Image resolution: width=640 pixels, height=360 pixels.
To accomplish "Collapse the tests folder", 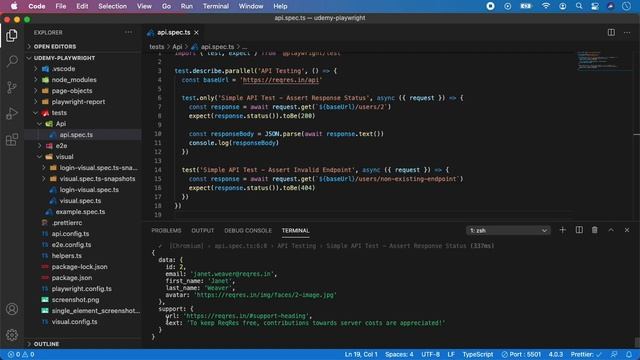I will pyautogui.click(x=59, y=113).
